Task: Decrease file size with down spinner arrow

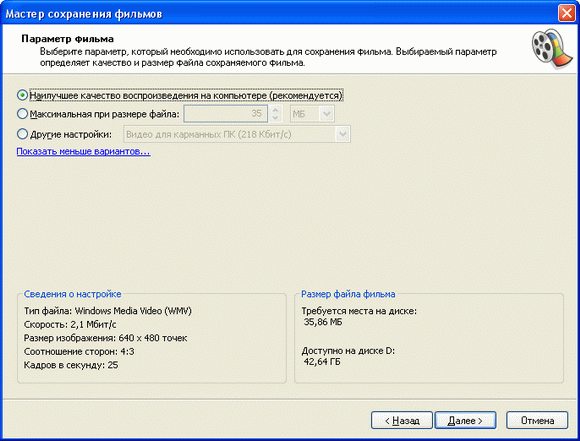Action: (275, 118)
